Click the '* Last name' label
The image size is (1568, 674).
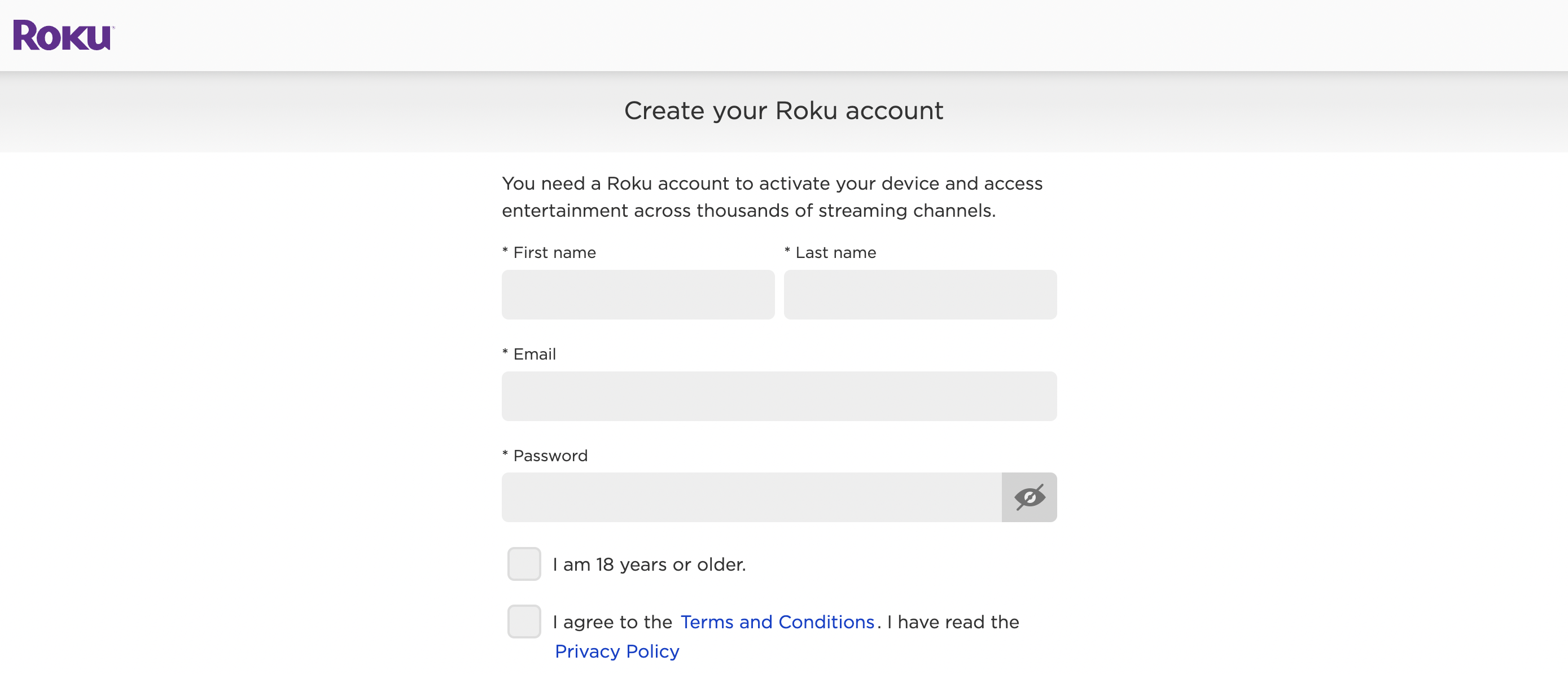coord(830,253)
